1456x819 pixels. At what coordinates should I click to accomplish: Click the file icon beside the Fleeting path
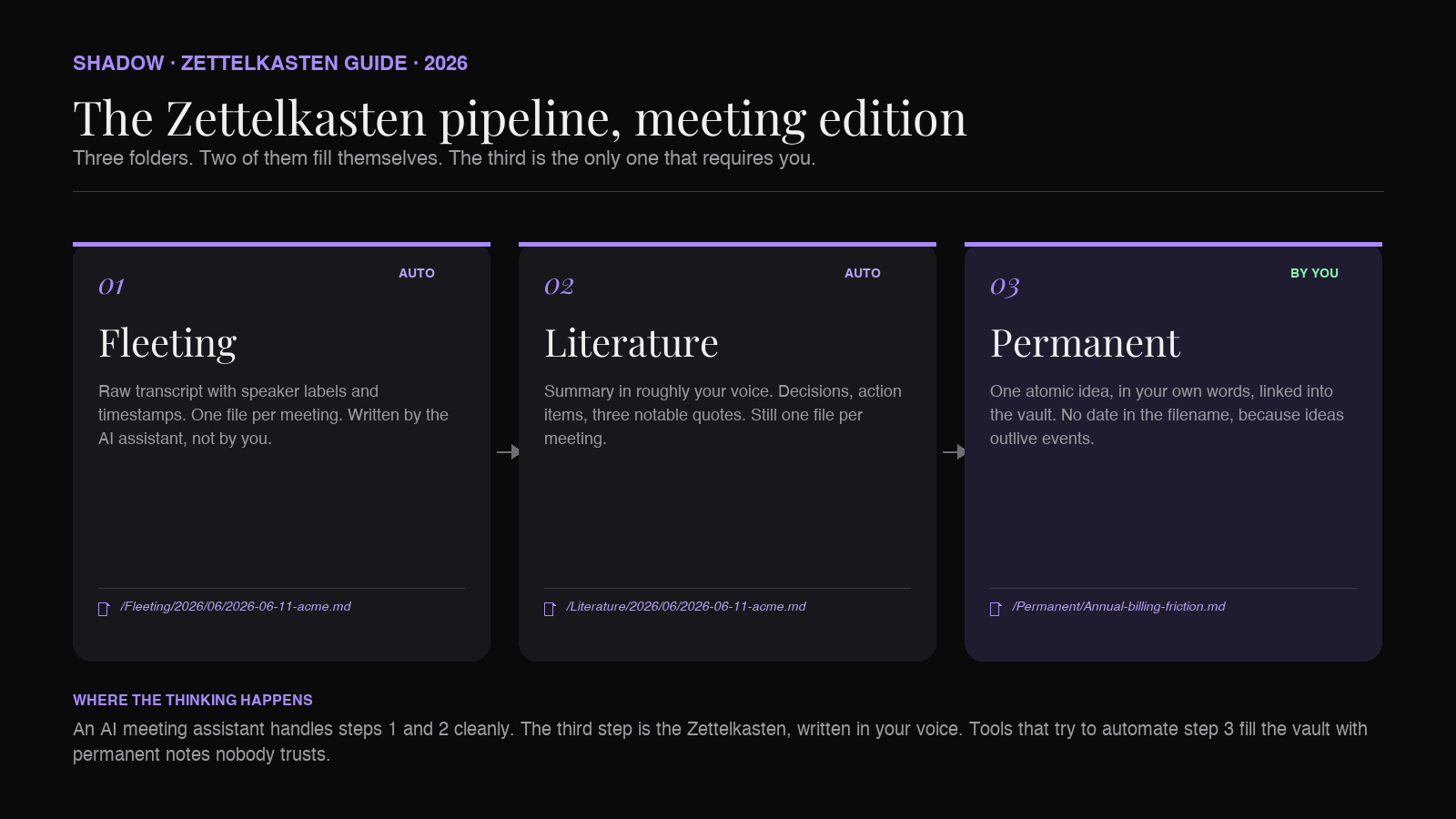click(104, 609)
